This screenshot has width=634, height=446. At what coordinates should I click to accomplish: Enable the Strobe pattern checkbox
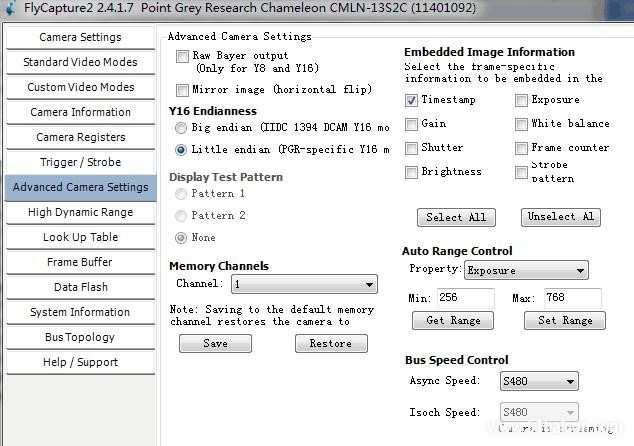click(x=521, y=172)
